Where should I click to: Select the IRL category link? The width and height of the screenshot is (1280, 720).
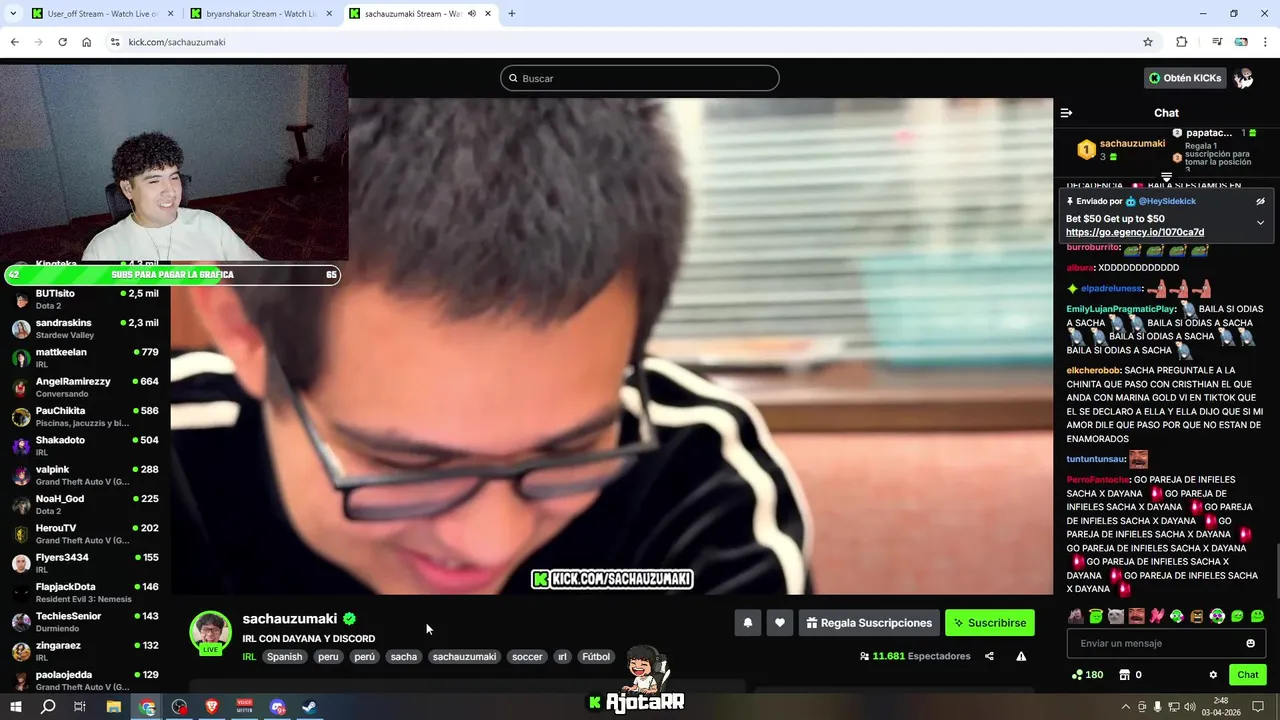pyautogui.click(x=249, y=657)
